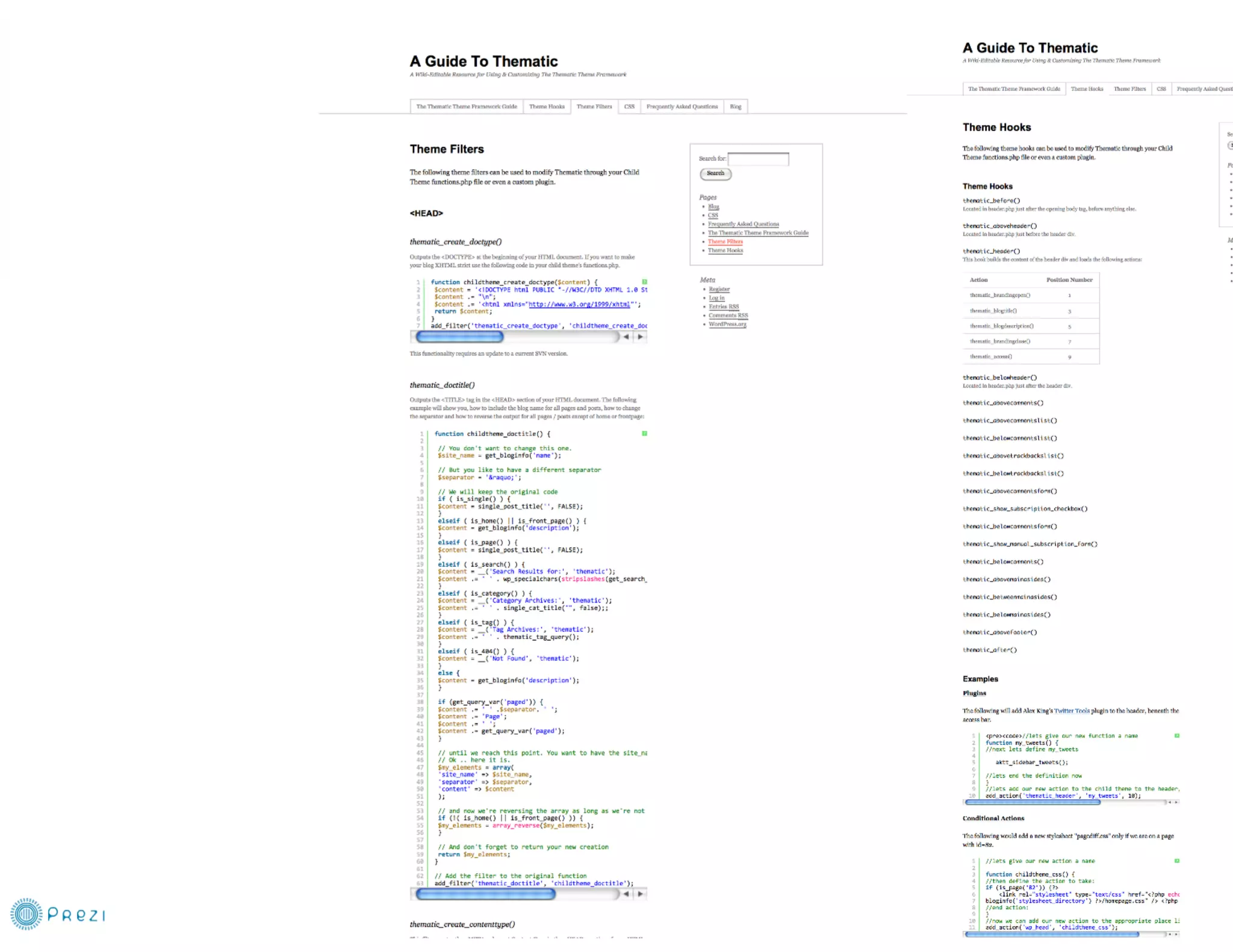This screenshot has width=1233, height=952.
Task: Click left scroll arrow under create_doctype code
Action: [626, 337]
